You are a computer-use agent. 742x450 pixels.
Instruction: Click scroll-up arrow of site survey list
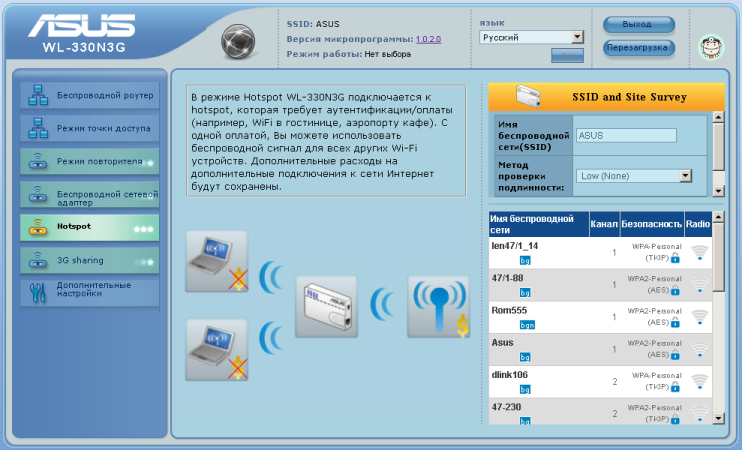click(718, 217)
